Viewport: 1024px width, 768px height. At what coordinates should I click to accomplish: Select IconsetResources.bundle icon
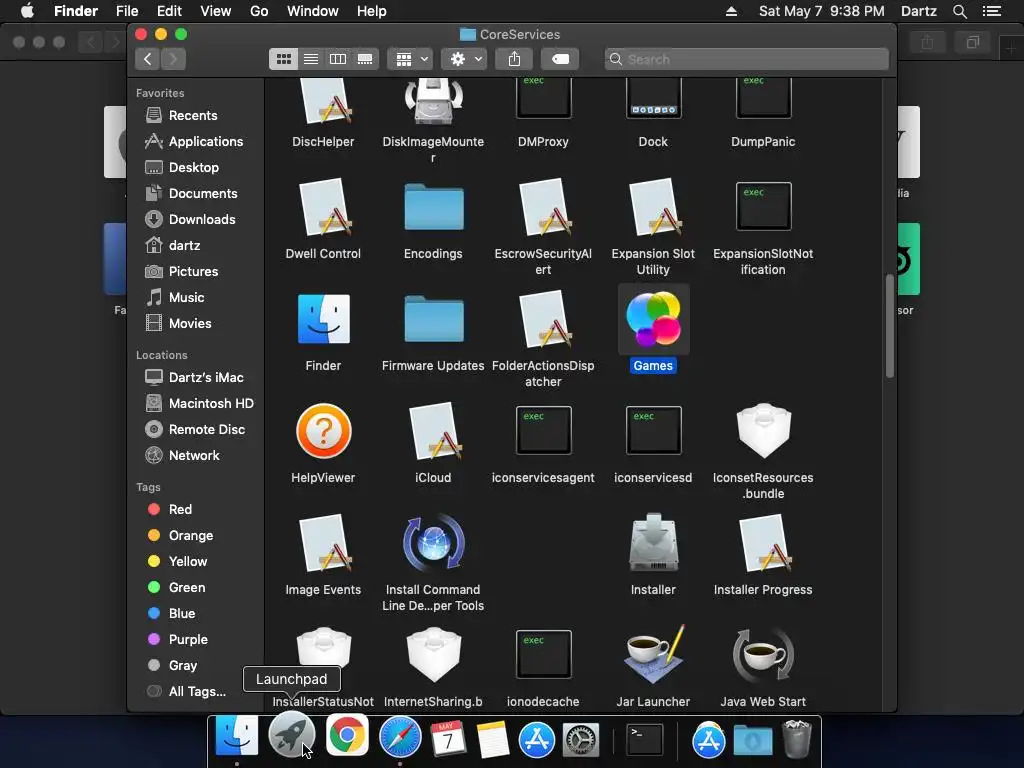(x=763, y=430)
